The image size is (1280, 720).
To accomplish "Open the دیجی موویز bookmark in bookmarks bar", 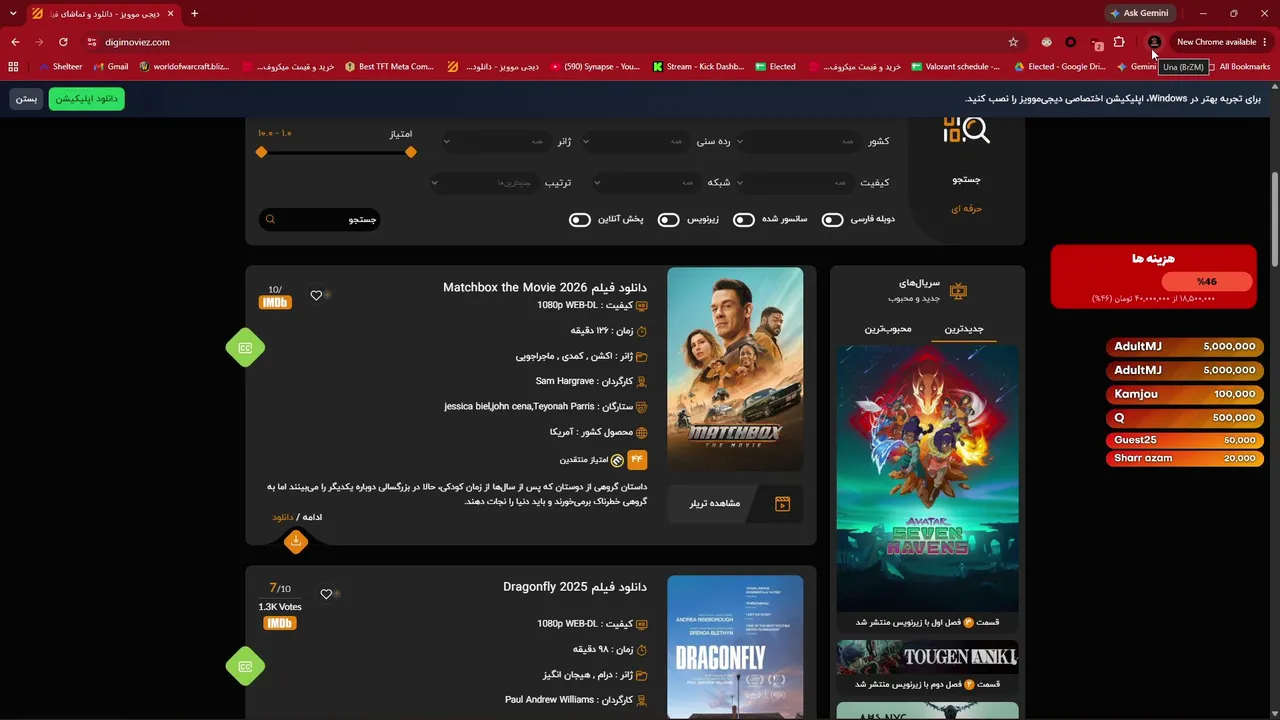I will pyautogui.click(x=493, y=67).
